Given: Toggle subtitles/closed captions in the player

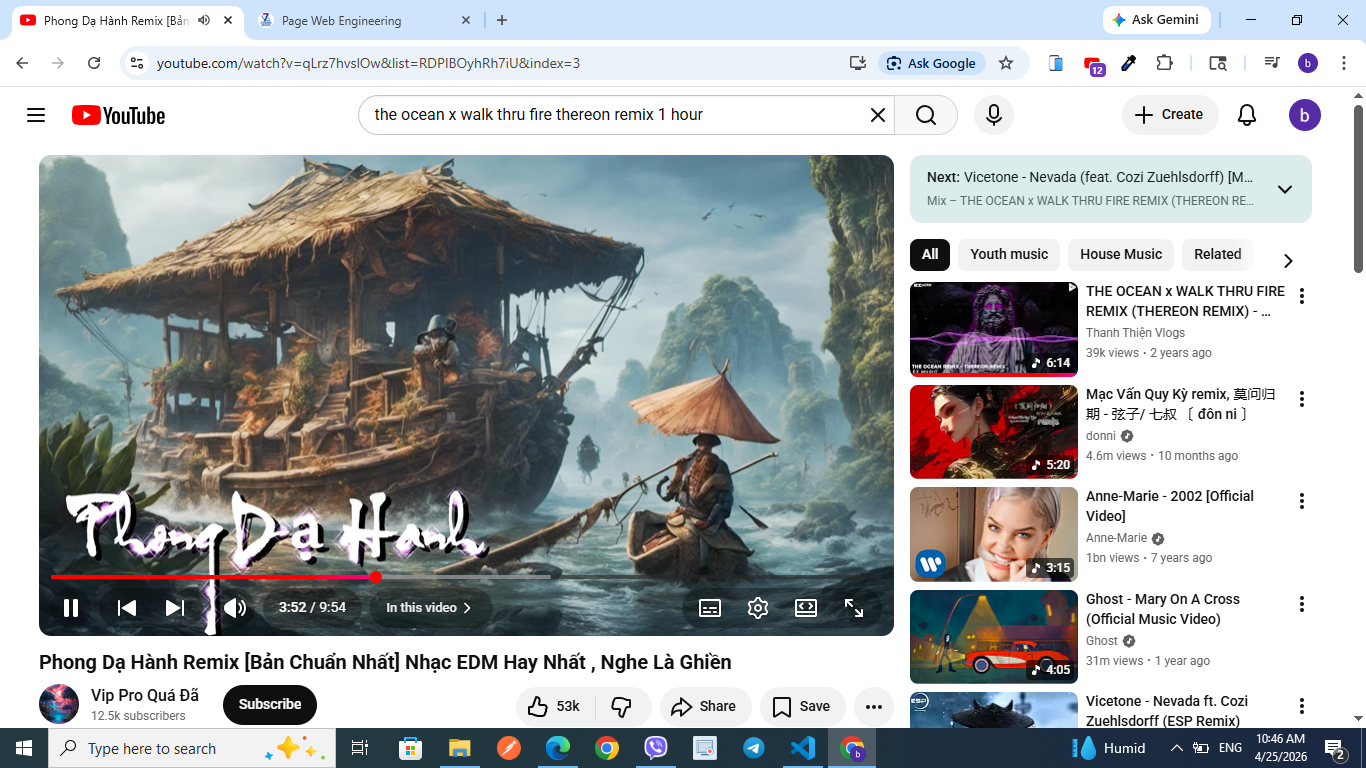Looking at the screenshot, I should (710, 608).
